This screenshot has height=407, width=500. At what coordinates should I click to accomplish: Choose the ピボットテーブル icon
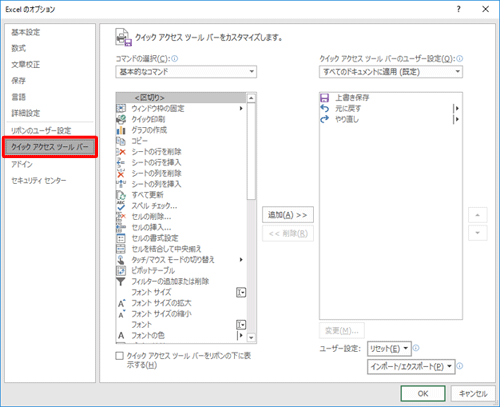[x=121, y=271]
